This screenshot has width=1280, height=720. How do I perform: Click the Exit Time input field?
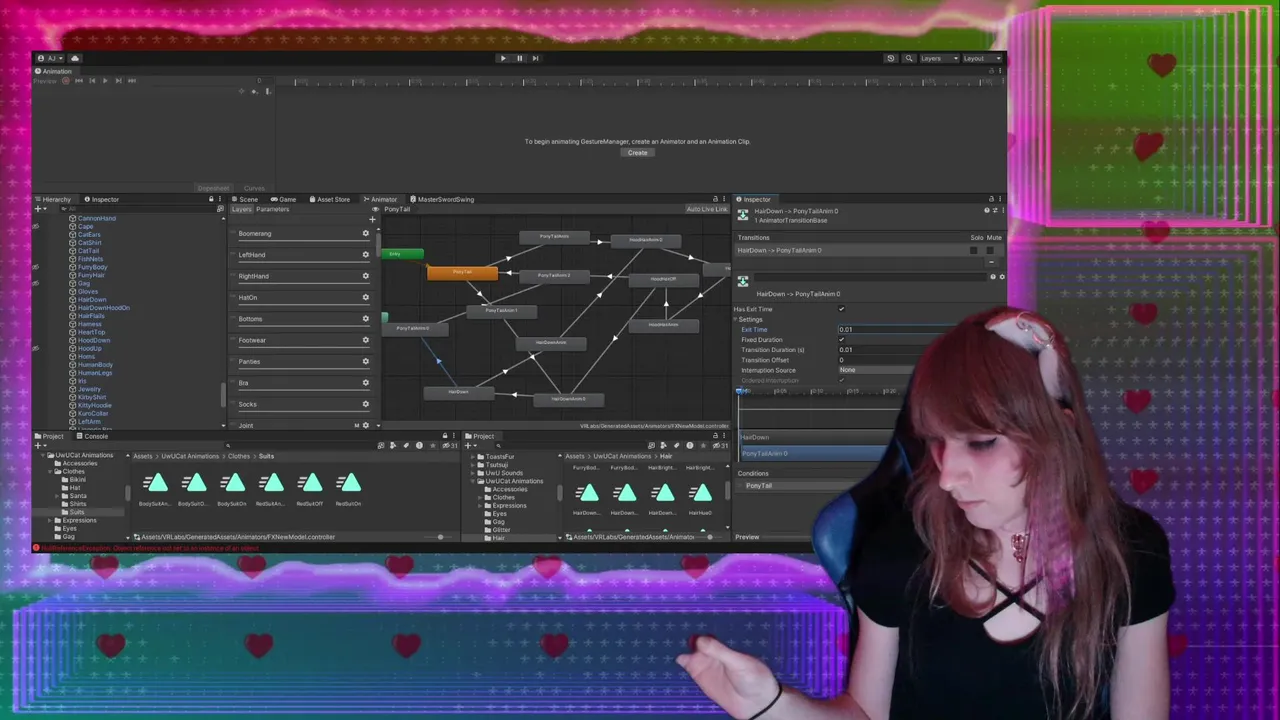pos(895,329)
